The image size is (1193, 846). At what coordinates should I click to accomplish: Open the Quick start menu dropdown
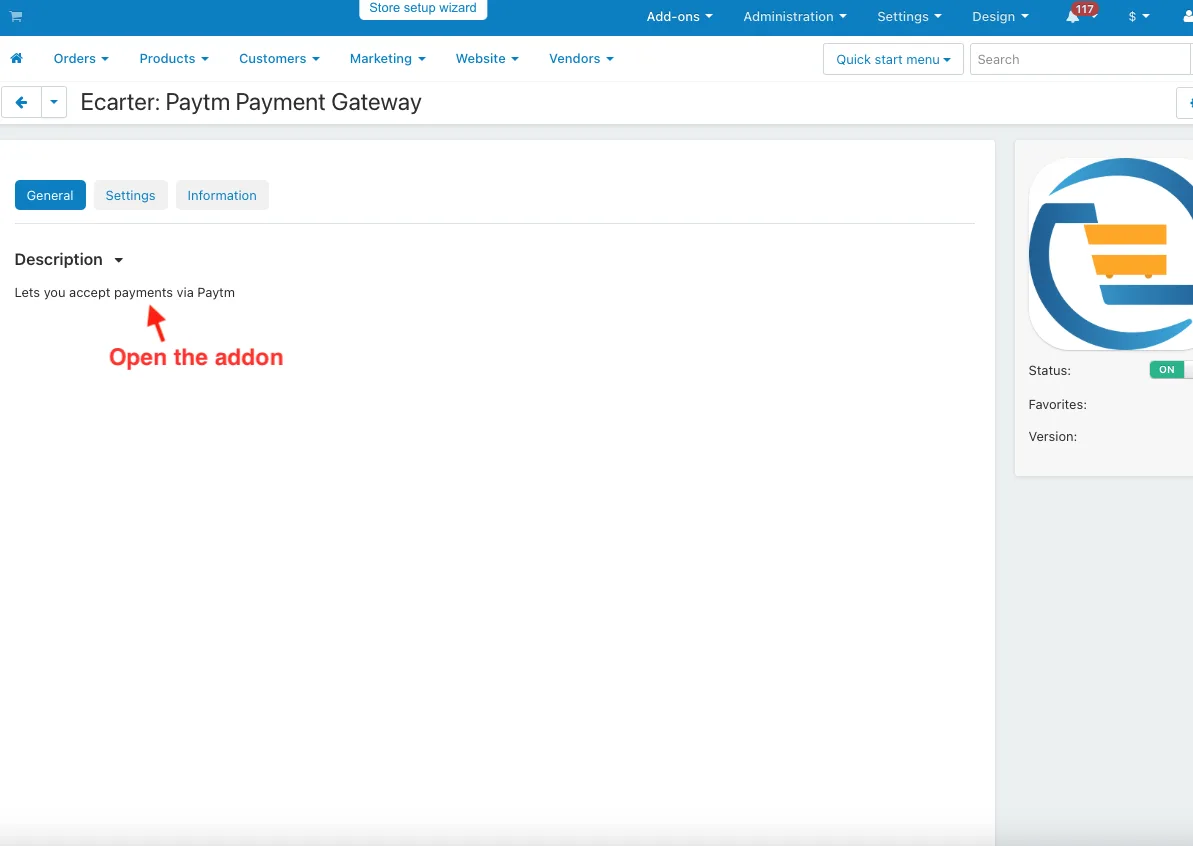click(893, 59)
